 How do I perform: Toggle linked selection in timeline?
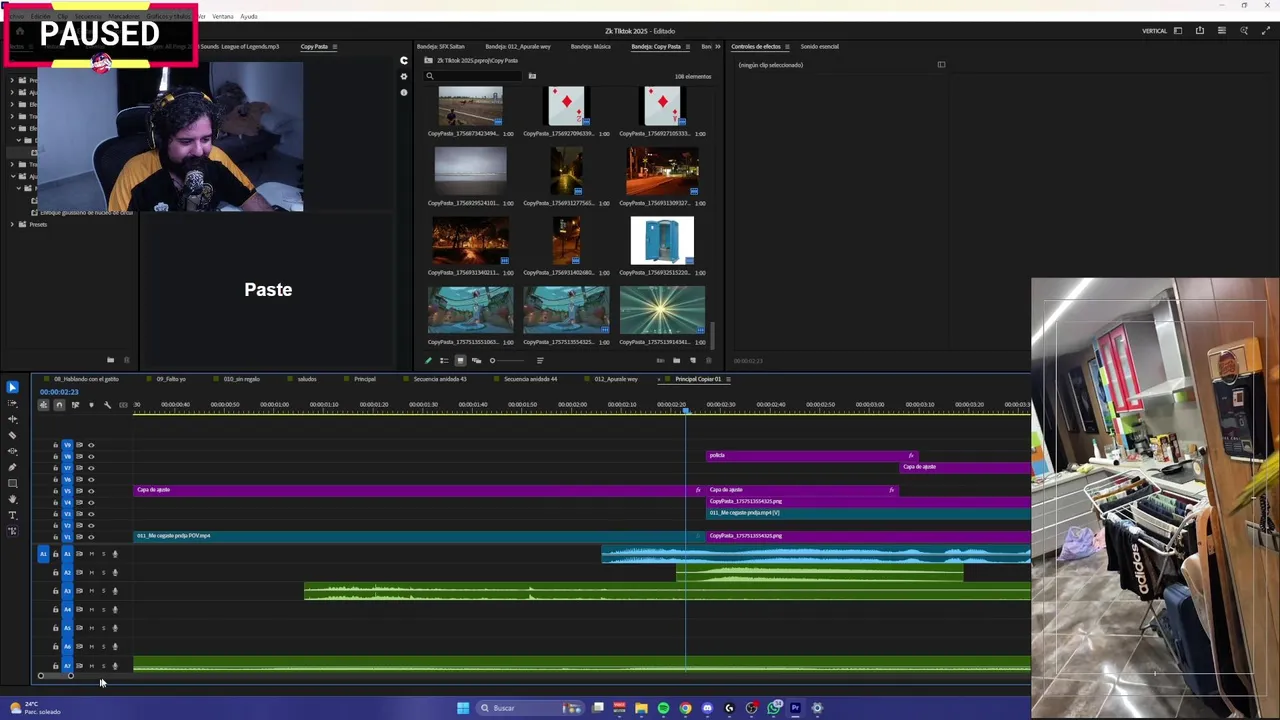pos(75,404)
